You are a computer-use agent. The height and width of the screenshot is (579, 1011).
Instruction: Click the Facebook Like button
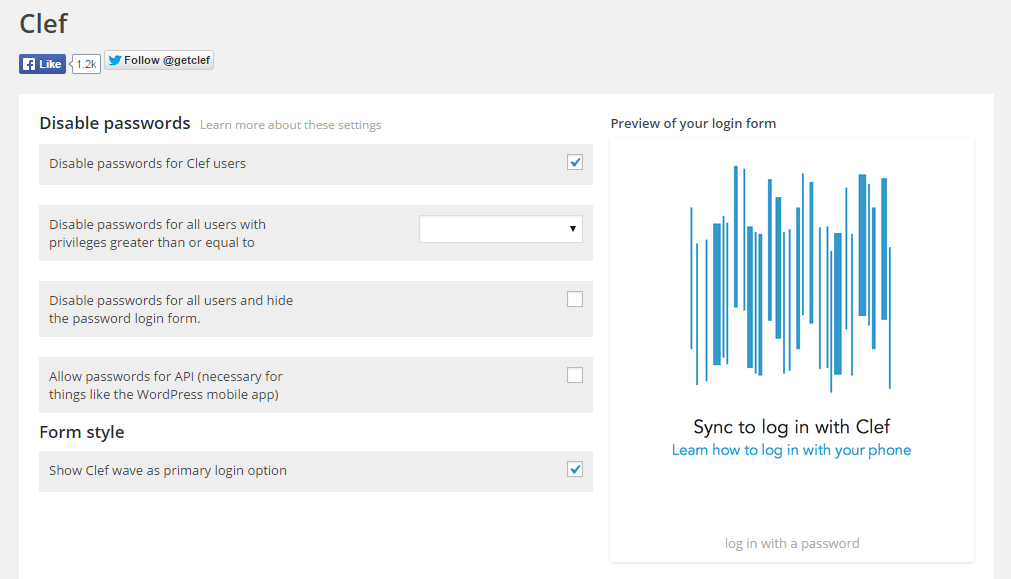(43, 64)
